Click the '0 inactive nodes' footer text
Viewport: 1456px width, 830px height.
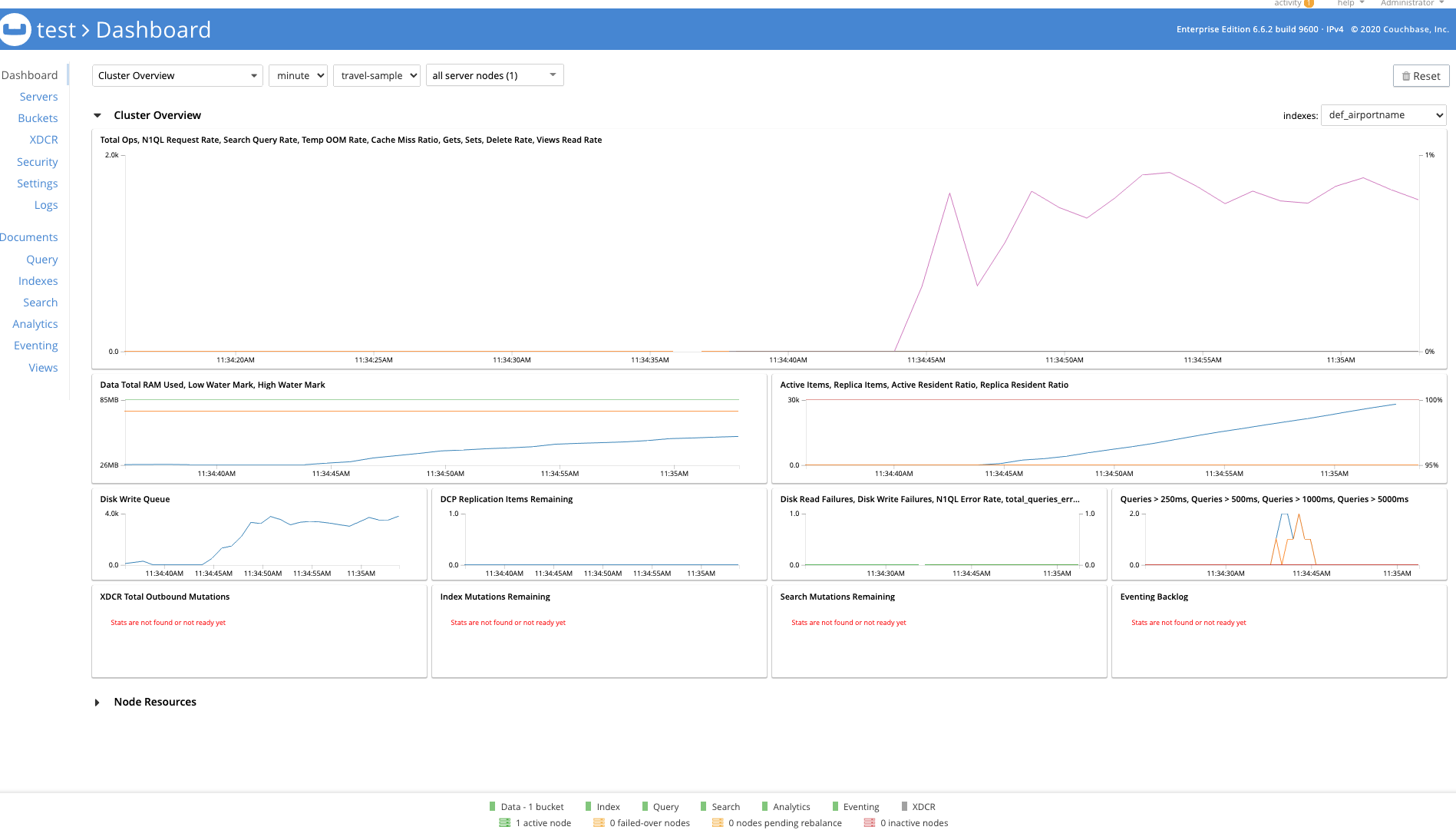pyautogui.click(x=914, y=823)
